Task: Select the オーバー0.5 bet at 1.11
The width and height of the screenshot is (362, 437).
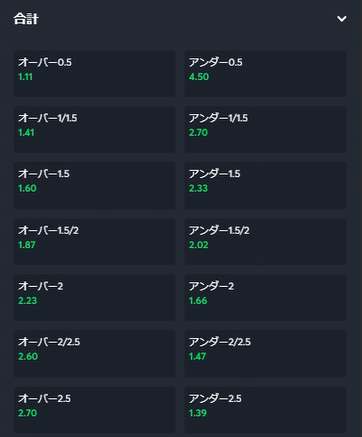Action: coord(94,73)
